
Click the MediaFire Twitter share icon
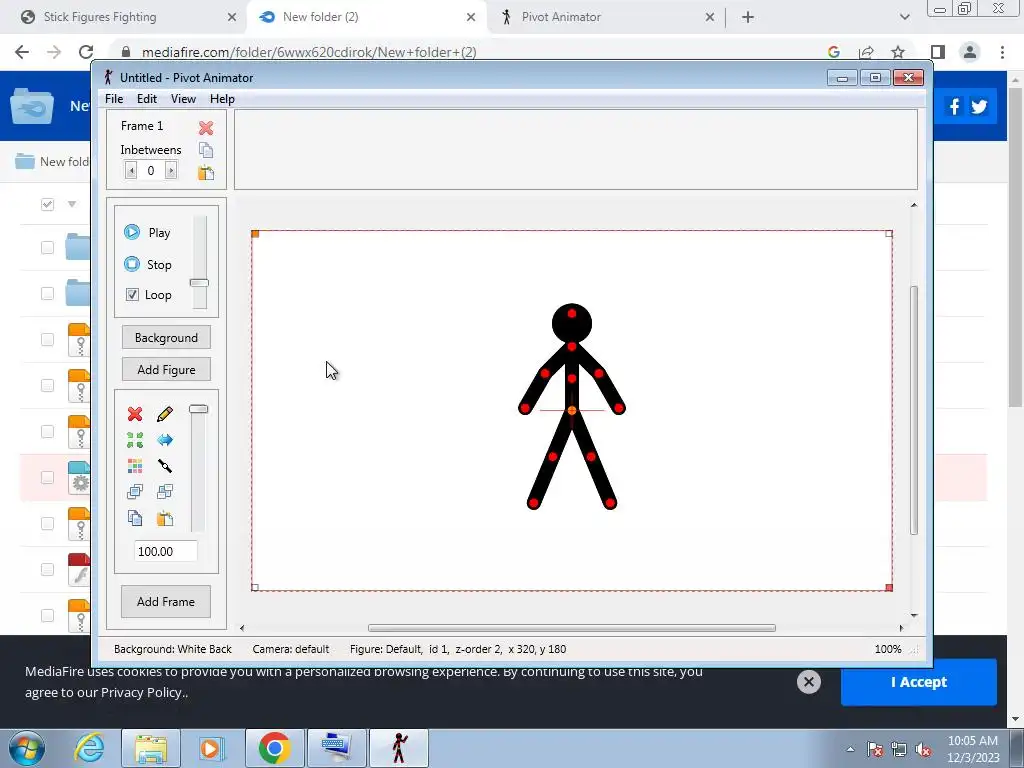click(979, 106)
